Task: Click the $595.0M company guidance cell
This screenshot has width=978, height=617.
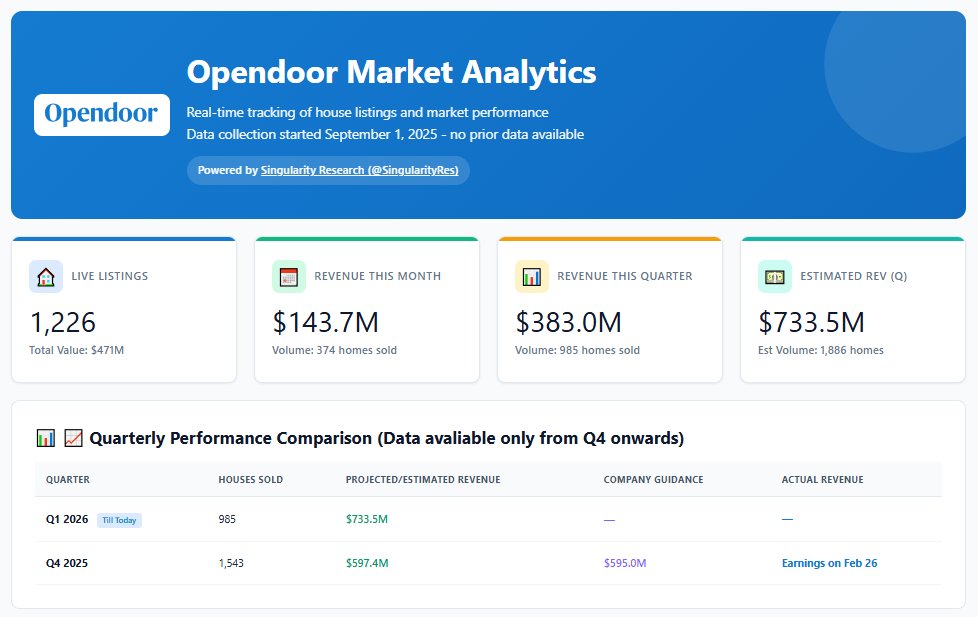Action: [x=625, y=563]
